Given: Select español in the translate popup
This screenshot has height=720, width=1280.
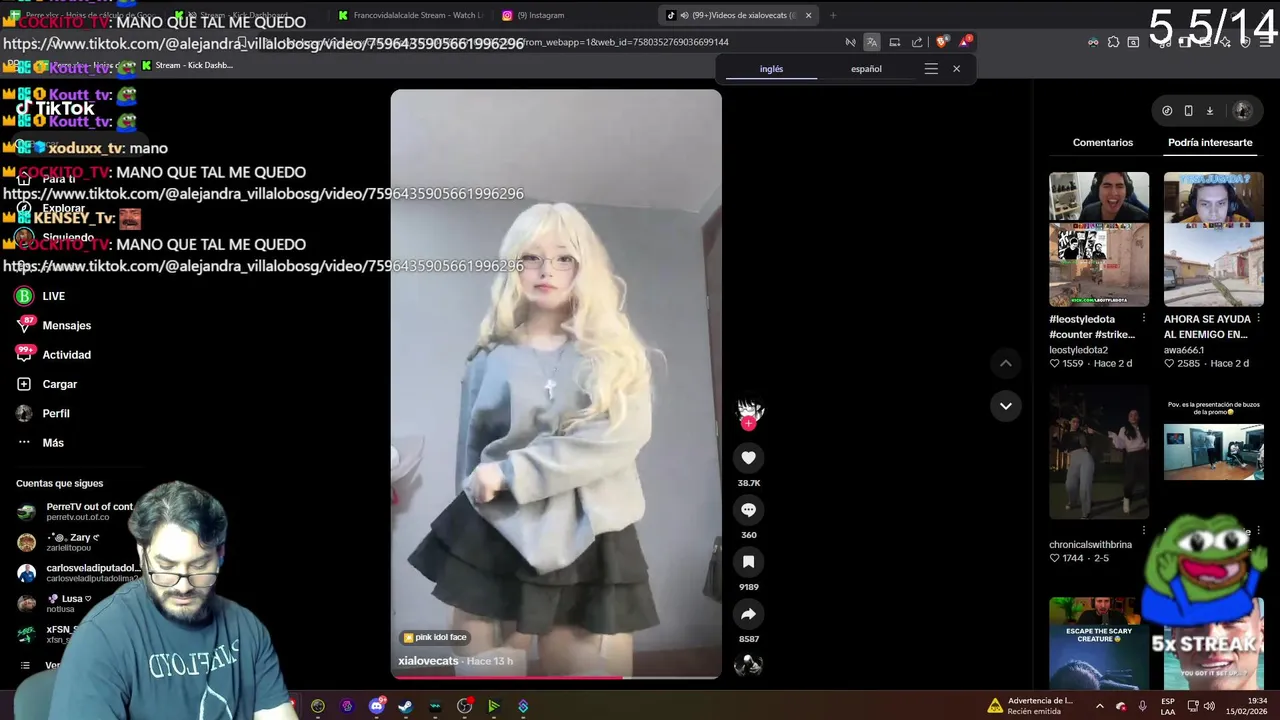Looking at the screenshot, I should click(x=866, y=69).
